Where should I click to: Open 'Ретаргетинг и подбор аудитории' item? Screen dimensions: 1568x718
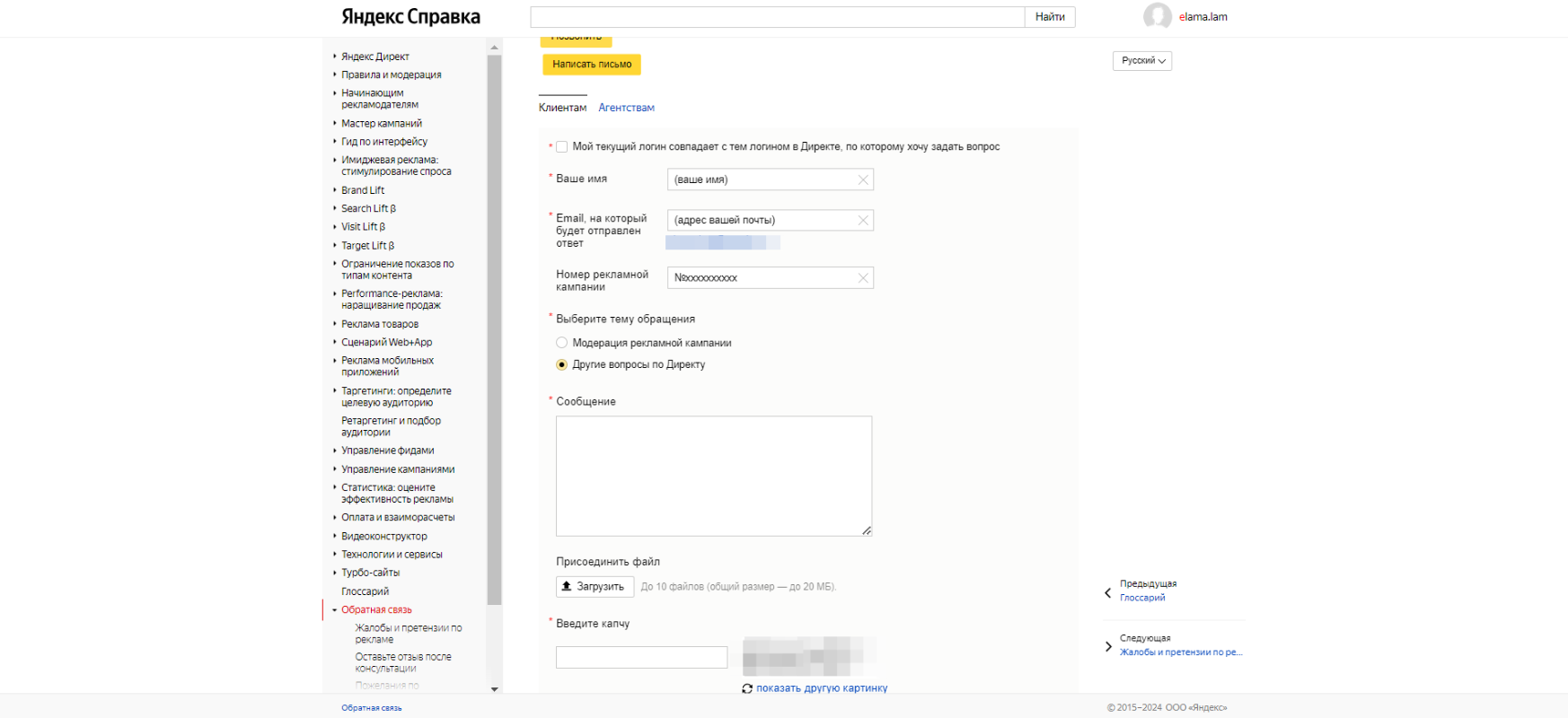391,426
